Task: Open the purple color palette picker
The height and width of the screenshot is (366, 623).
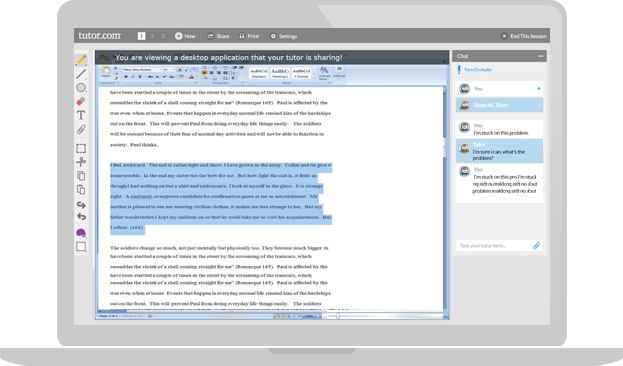Action: point(81,233)
